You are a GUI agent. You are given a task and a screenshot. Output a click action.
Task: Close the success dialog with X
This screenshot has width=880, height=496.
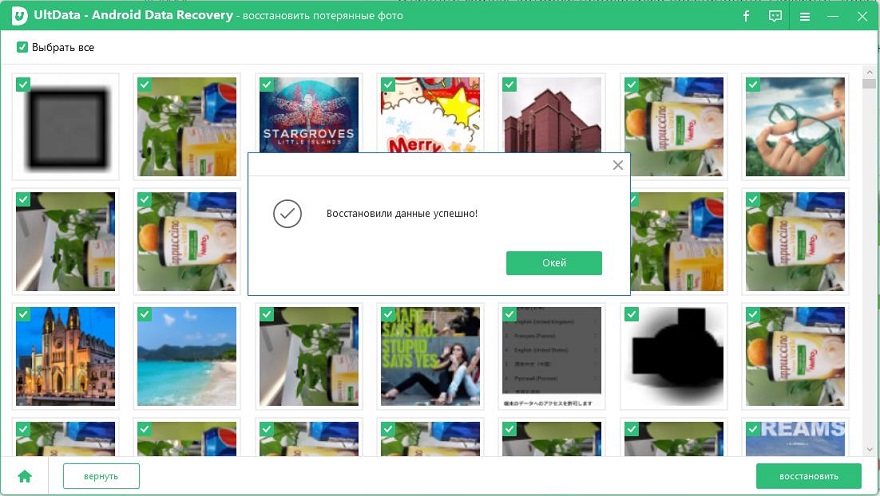tap(618, 165)
